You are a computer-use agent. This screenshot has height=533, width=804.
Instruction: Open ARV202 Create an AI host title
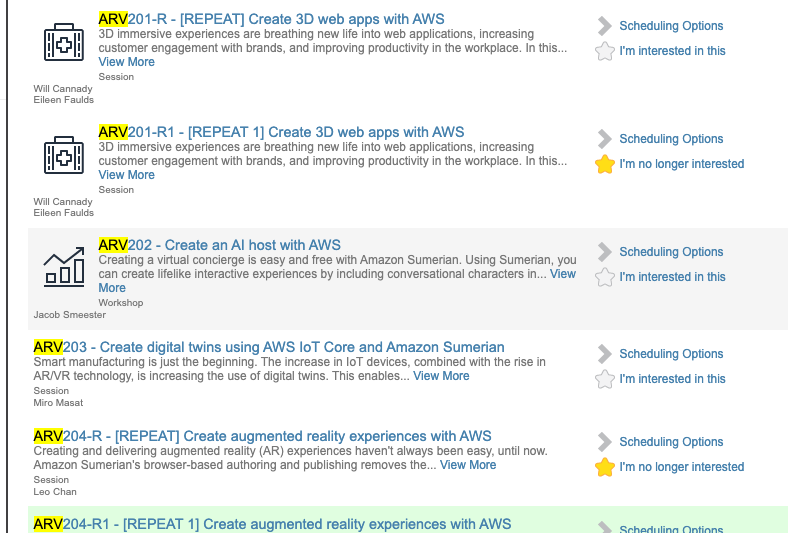pyautogui.click(x=219, y=245)
